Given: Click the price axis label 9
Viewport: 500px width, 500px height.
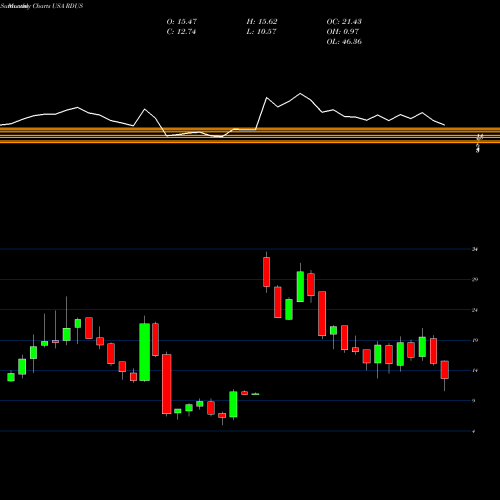Looking at the screenshot, I should click(474, 401).
